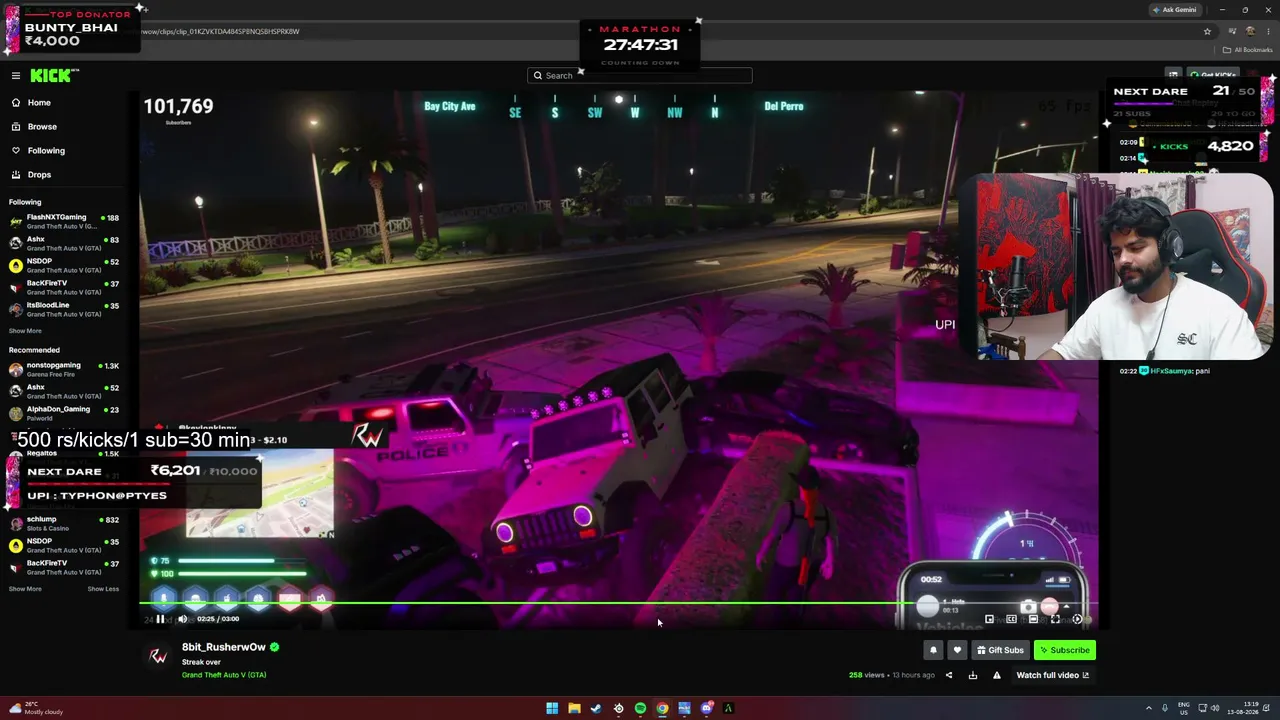
Task: Switch to Chrome in the taskbar
Action: tap(662, 708)
